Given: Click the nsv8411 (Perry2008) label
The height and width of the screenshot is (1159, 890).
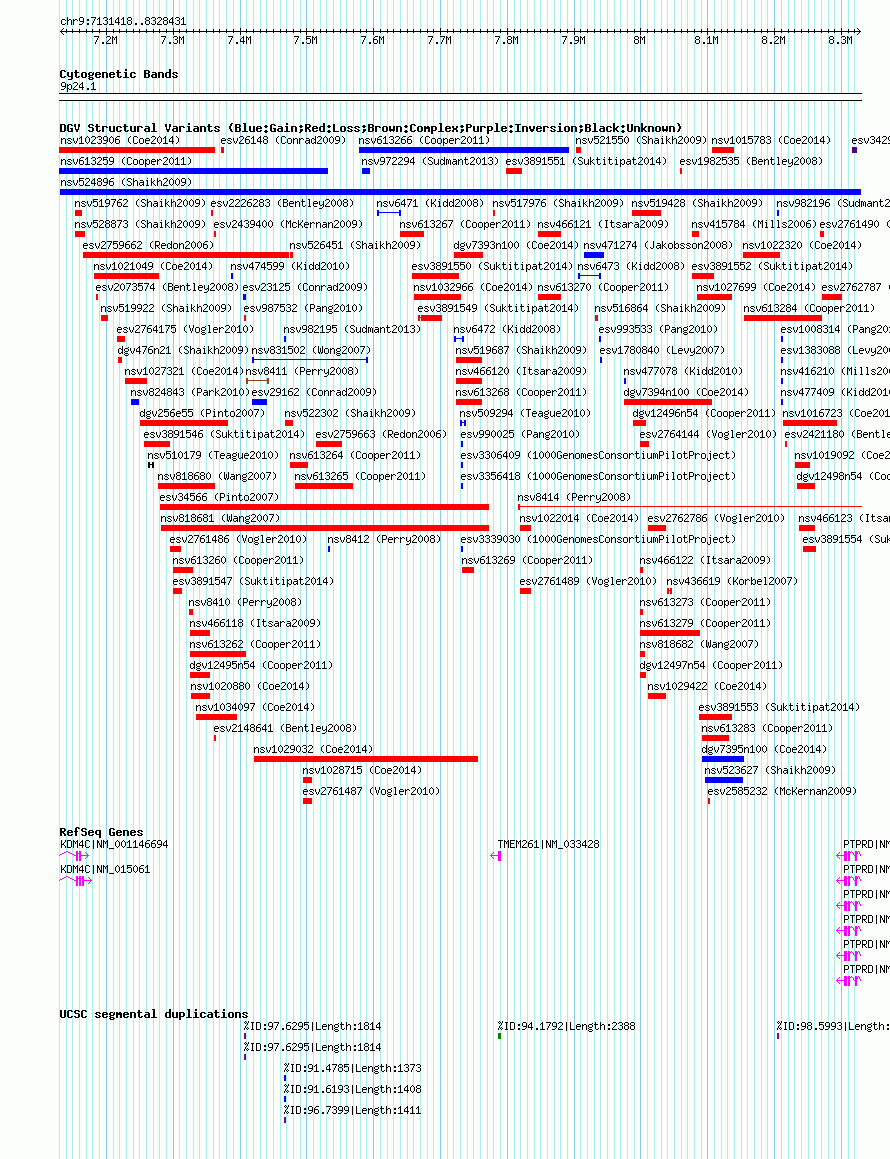Looking at the screenshot, I should (x=302, y=370).
